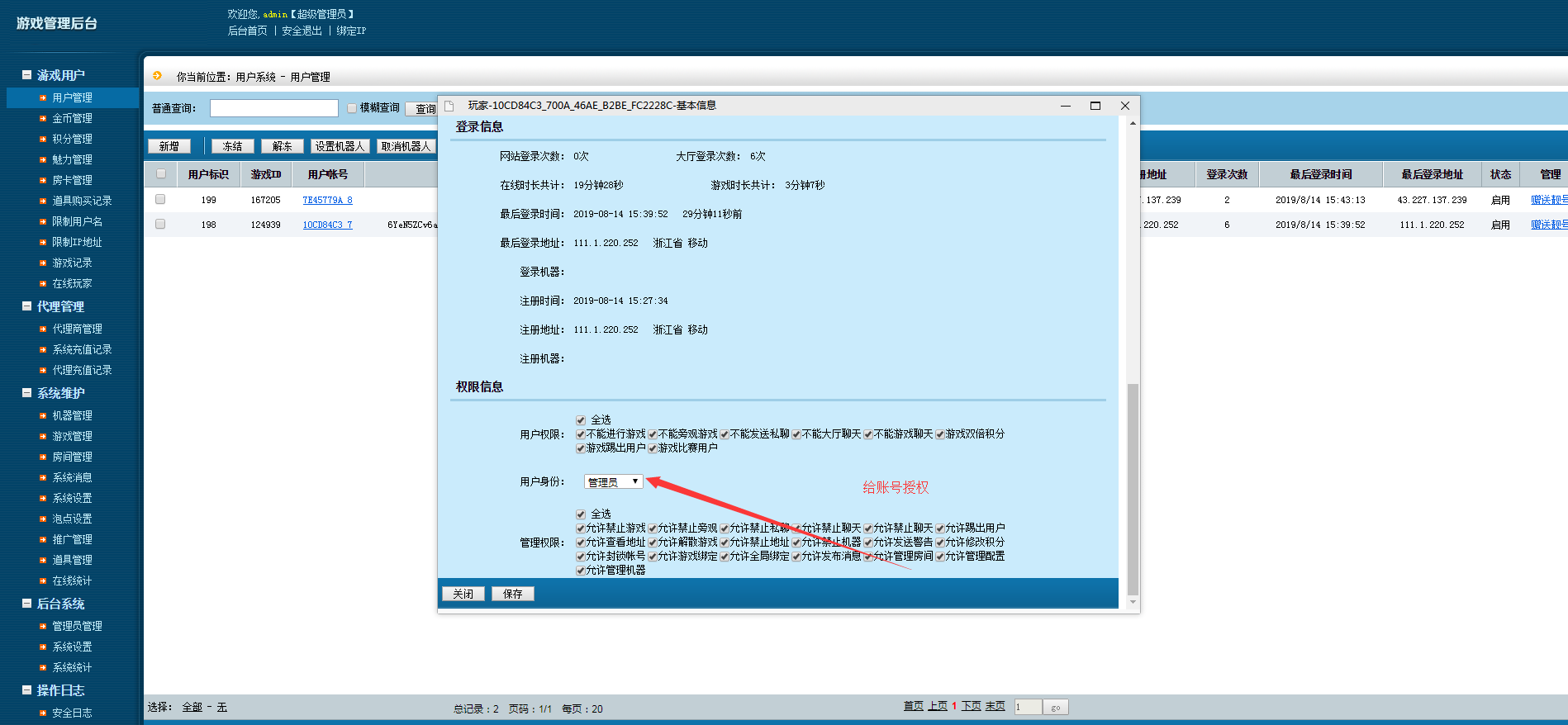Click the bullet icon next to 房卡管理

point(43,180)
